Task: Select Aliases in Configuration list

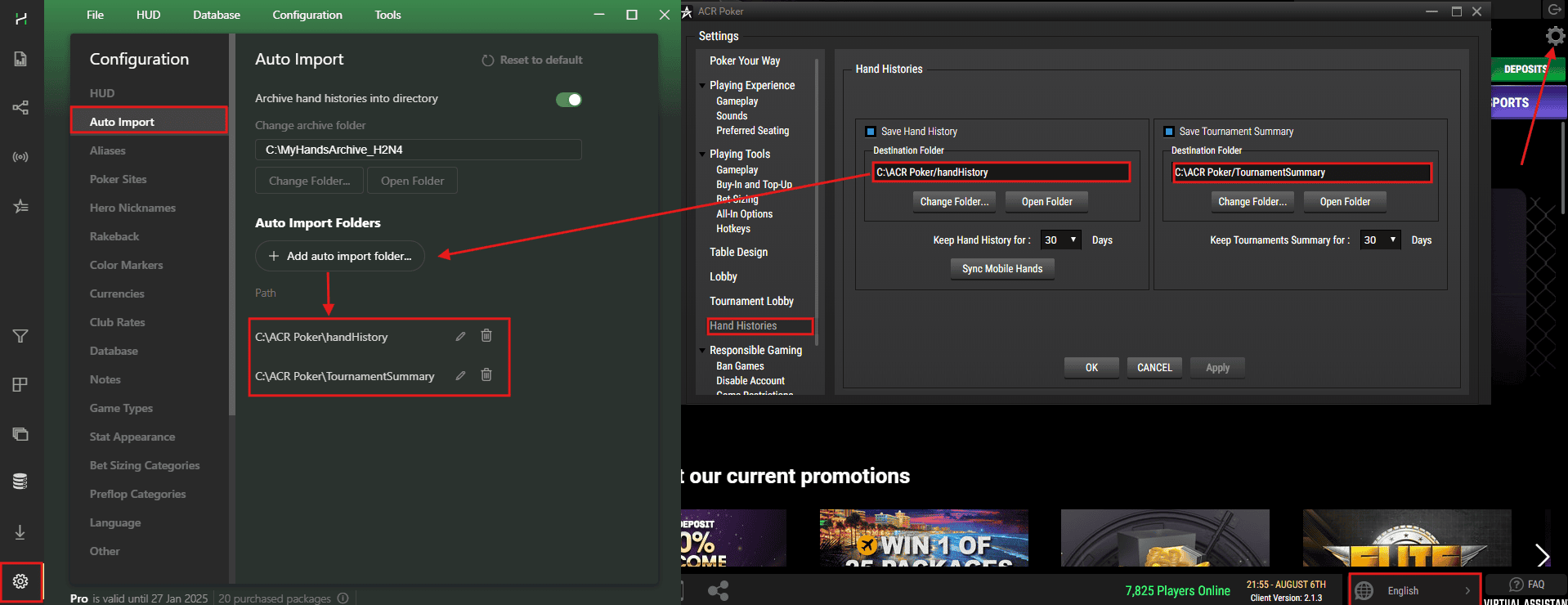Action: (x=108, y=150)
